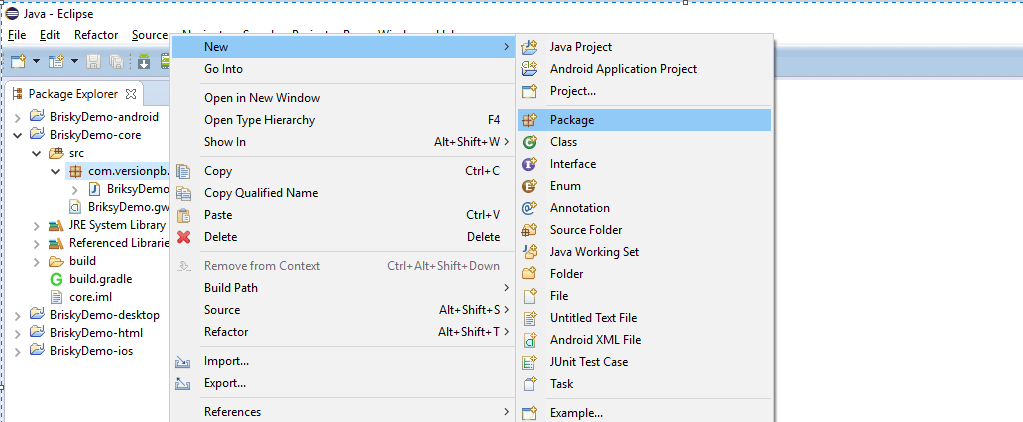The width and height of the screenshot is (1023, 422).
Task: Open the Source submenu in context menu
Action: pyautogui.click(x=342, y=310)
